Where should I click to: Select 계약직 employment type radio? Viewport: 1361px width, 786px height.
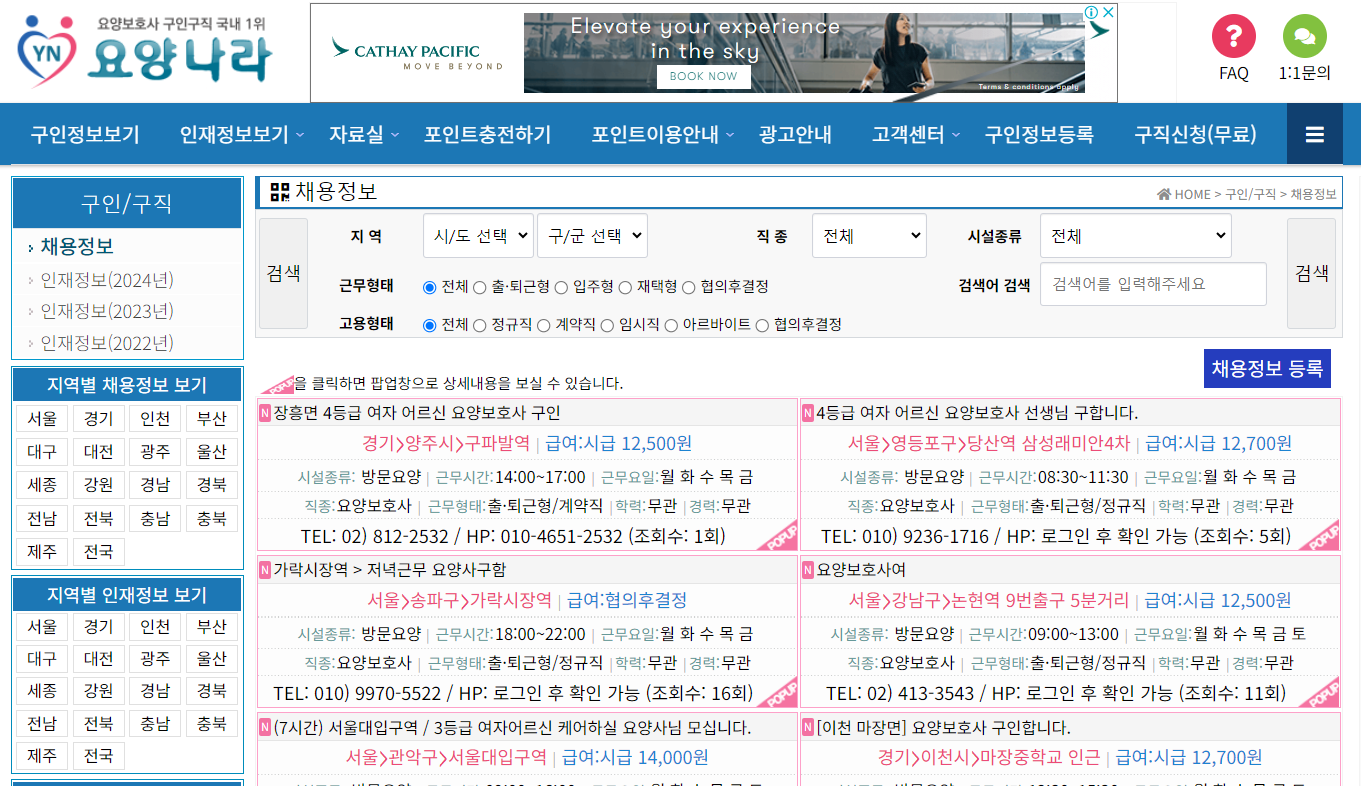click(544, 325)
